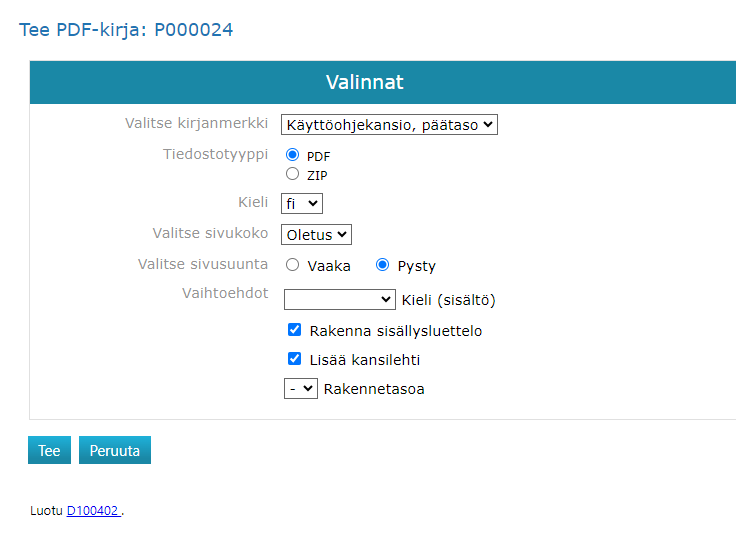Open the Rakennetasoa level dropdown
This screenshot has height=549, width=736.
pyautogui.click(x=300, y=388)
